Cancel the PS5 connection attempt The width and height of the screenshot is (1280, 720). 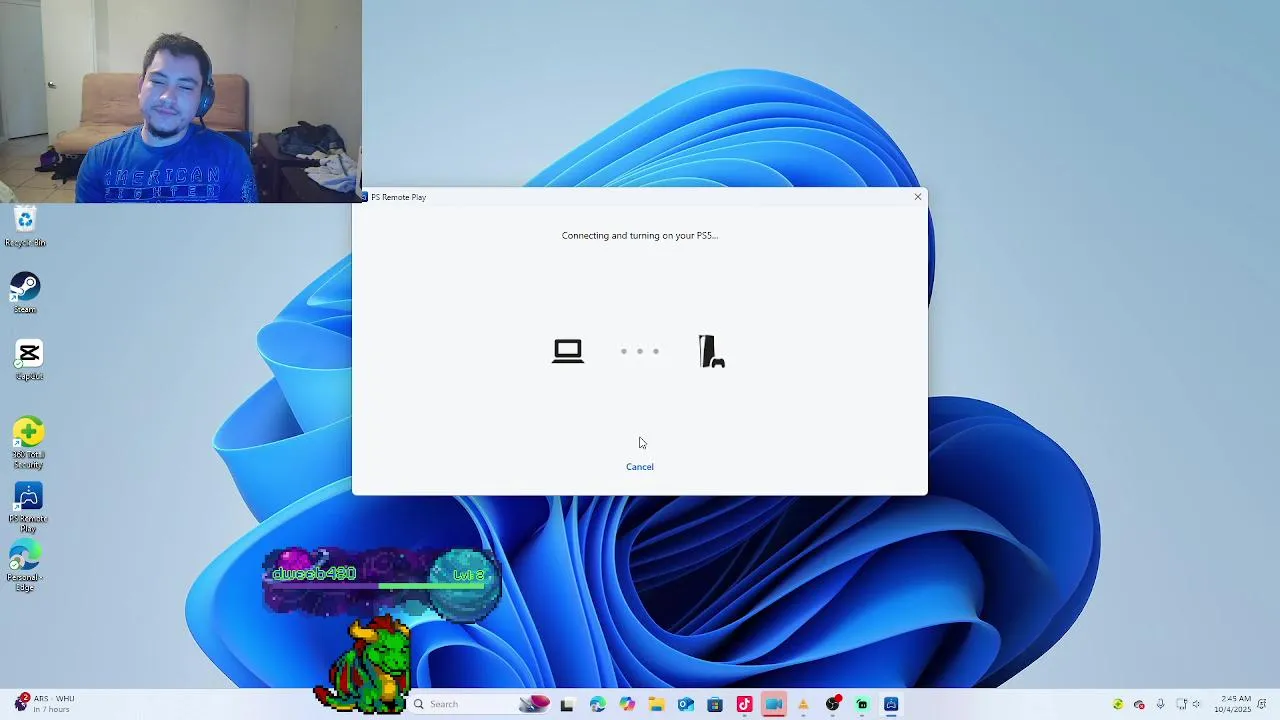(x=640, y=467)
